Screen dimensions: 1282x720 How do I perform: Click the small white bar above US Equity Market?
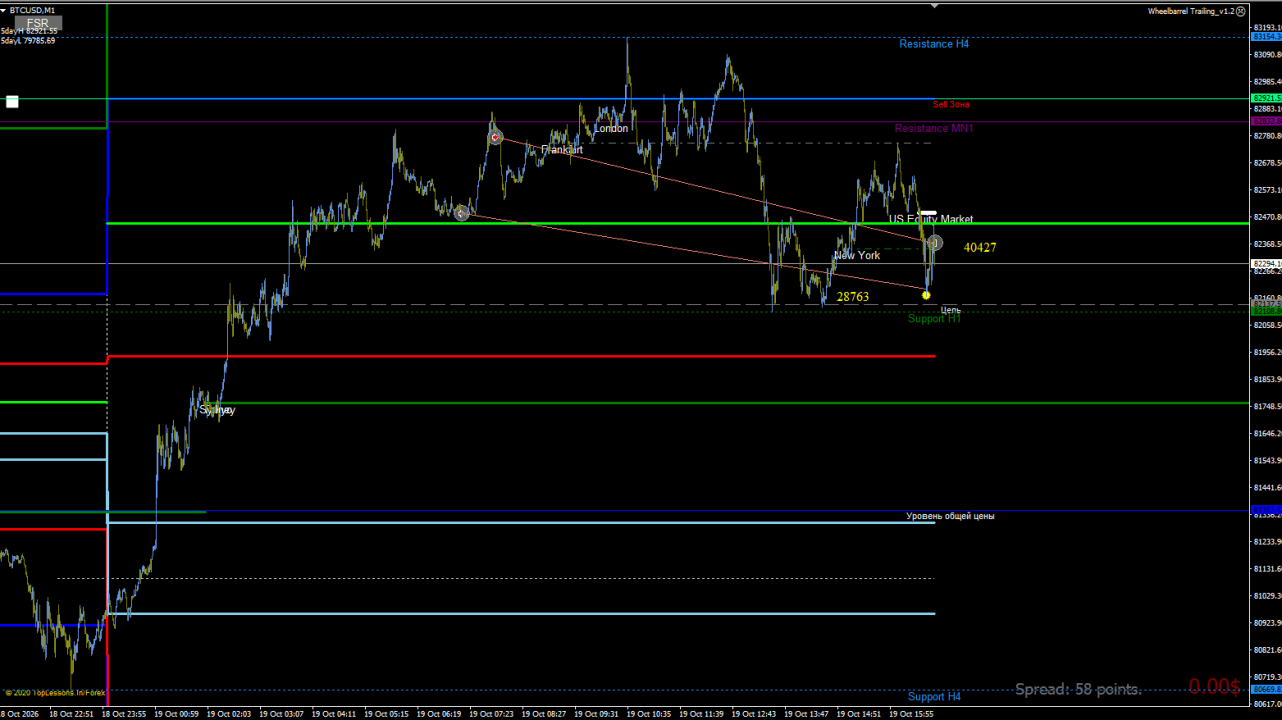pos(929,212)
